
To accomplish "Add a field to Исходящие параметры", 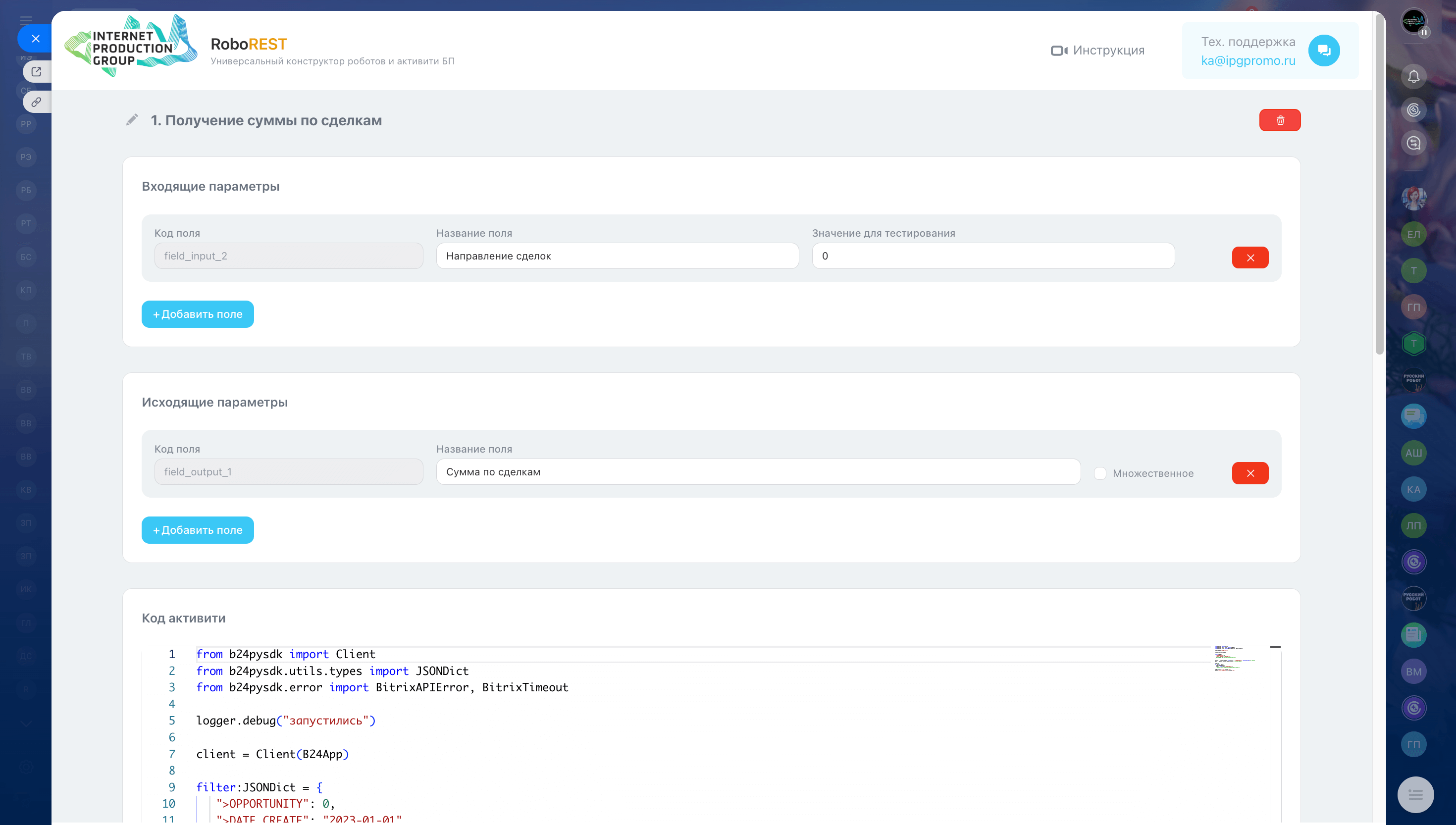I will point(197,530).
